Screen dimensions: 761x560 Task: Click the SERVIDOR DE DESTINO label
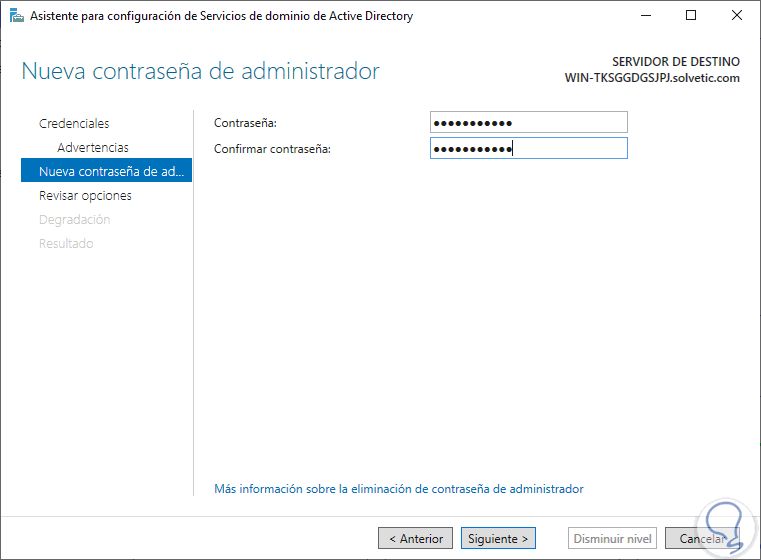[676, 62]
